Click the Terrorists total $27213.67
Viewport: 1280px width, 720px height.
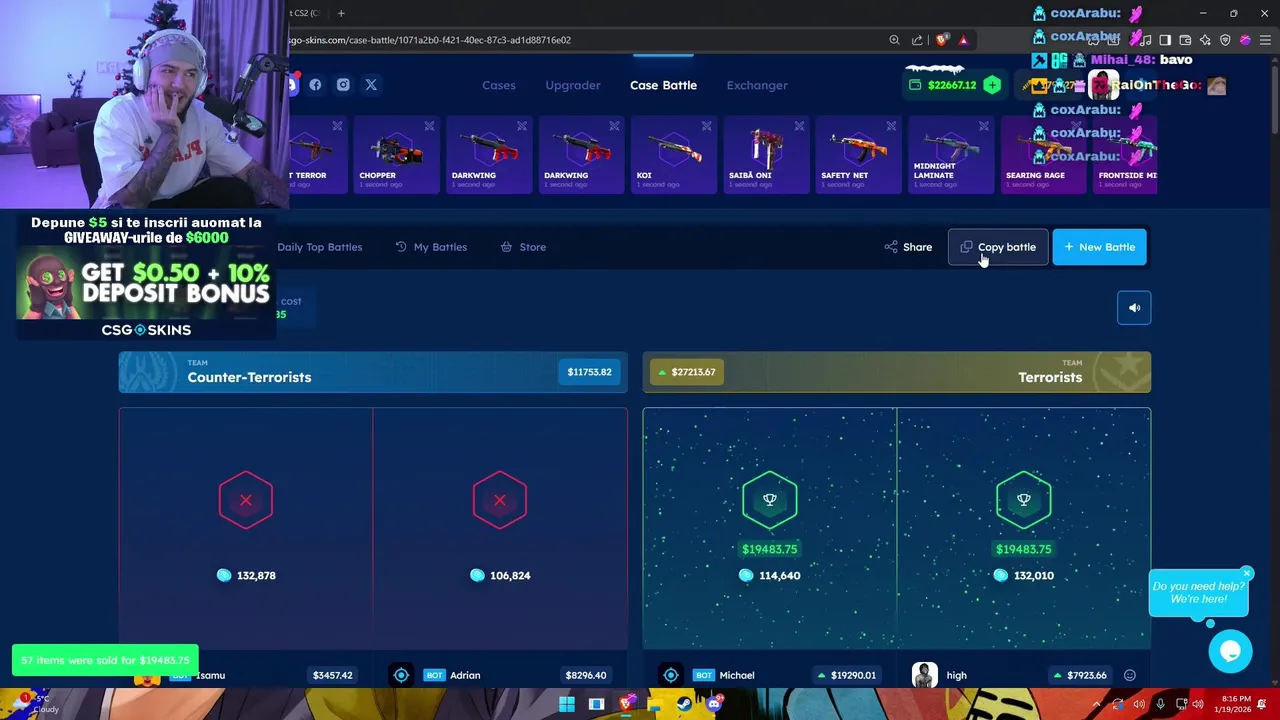[x=687, y=372]
